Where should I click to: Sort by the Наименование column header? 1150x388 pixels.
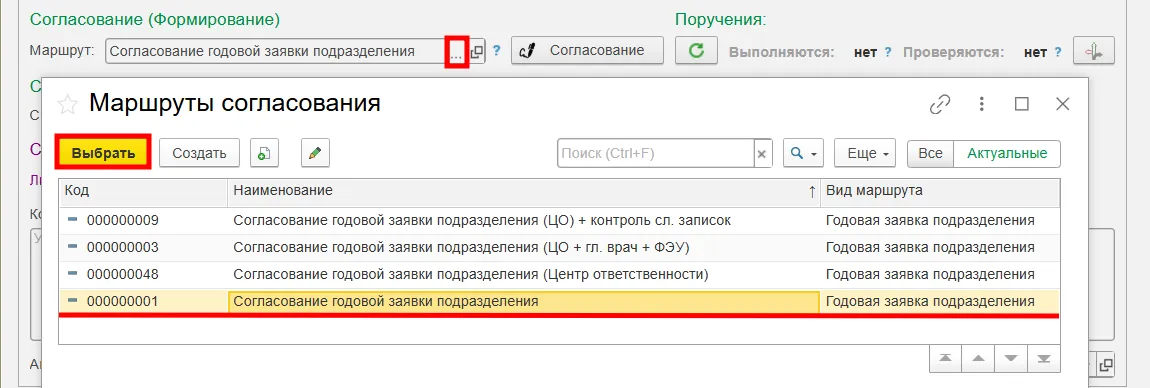524,191
